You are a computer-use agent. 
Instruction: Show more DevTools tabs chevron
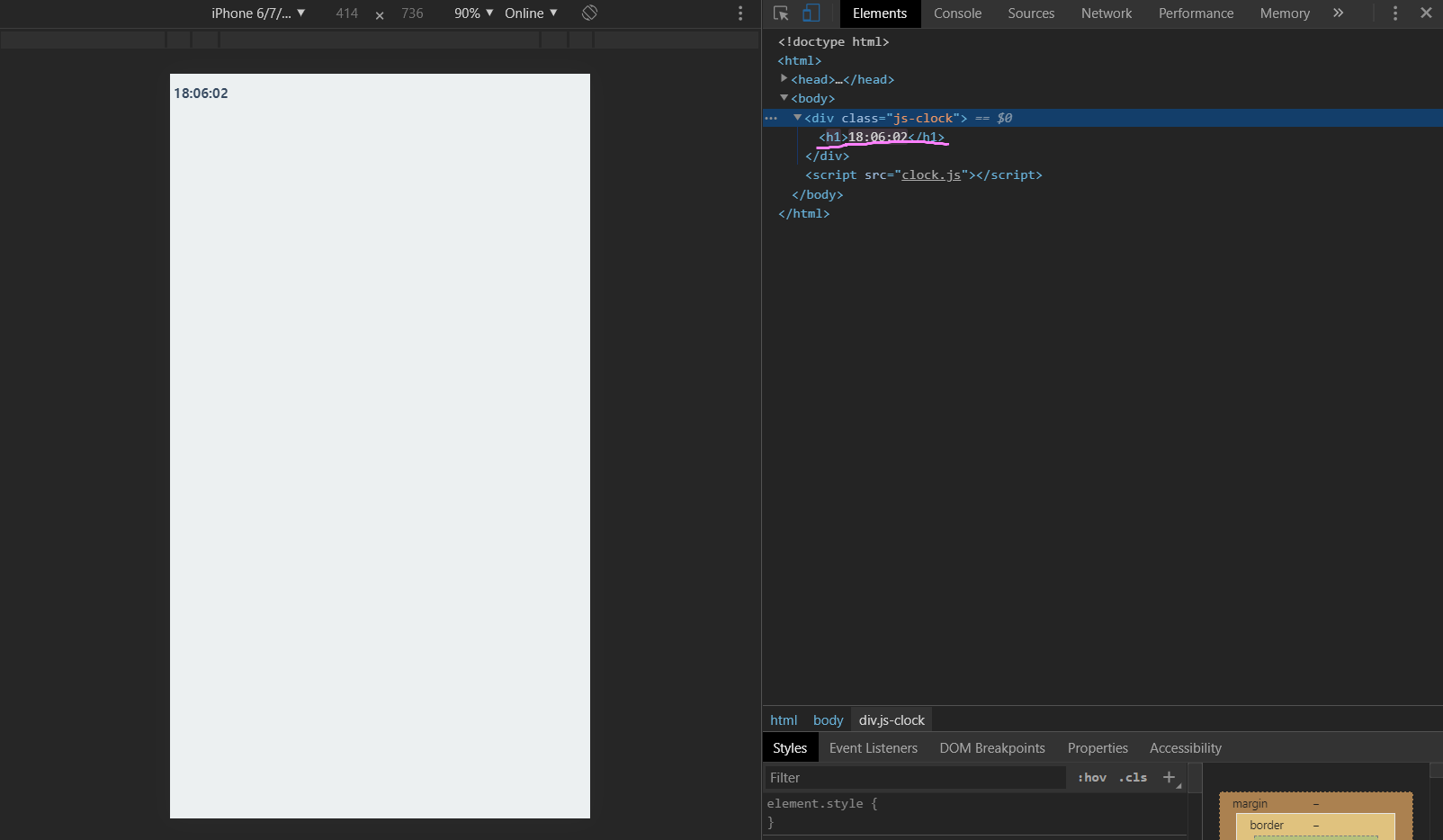(1338, 13)
